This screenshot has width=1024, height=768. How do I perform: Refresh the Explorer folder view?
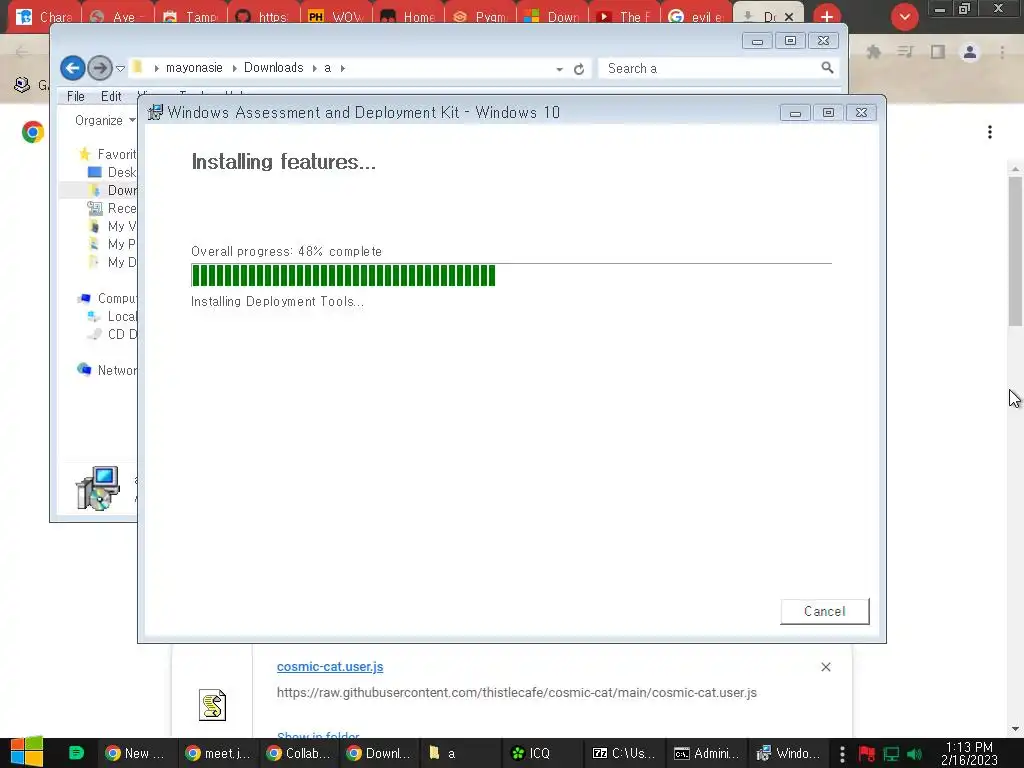click(x=579, y=69)
